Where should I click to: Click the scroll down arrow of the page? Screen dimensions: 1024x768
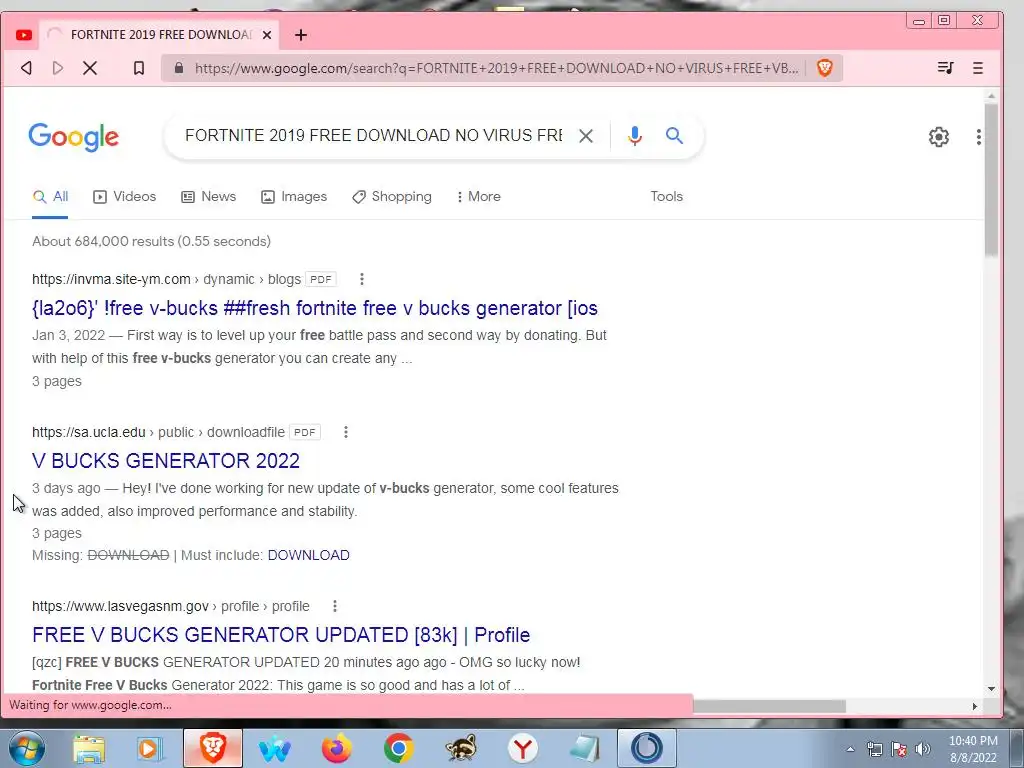tap(991, 688)
